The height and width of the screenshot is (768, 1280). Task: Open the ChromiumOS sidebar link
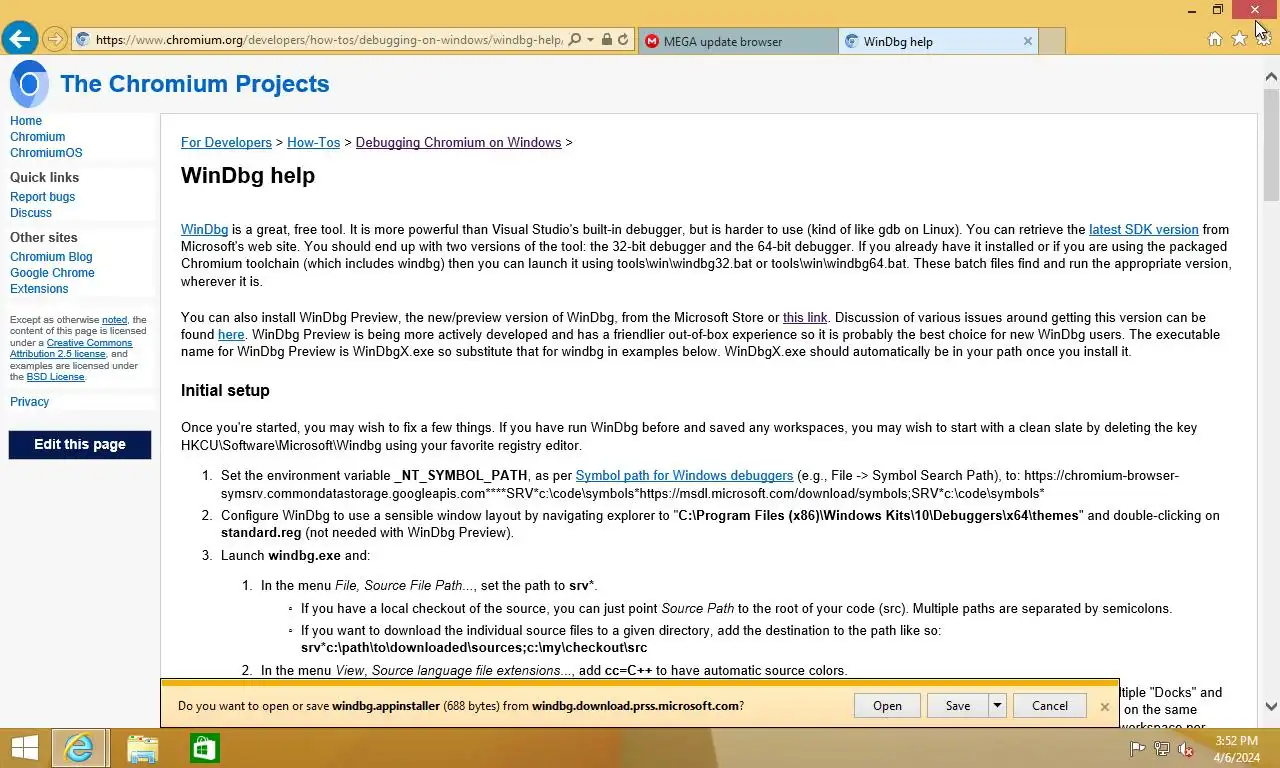click(46, 153)
